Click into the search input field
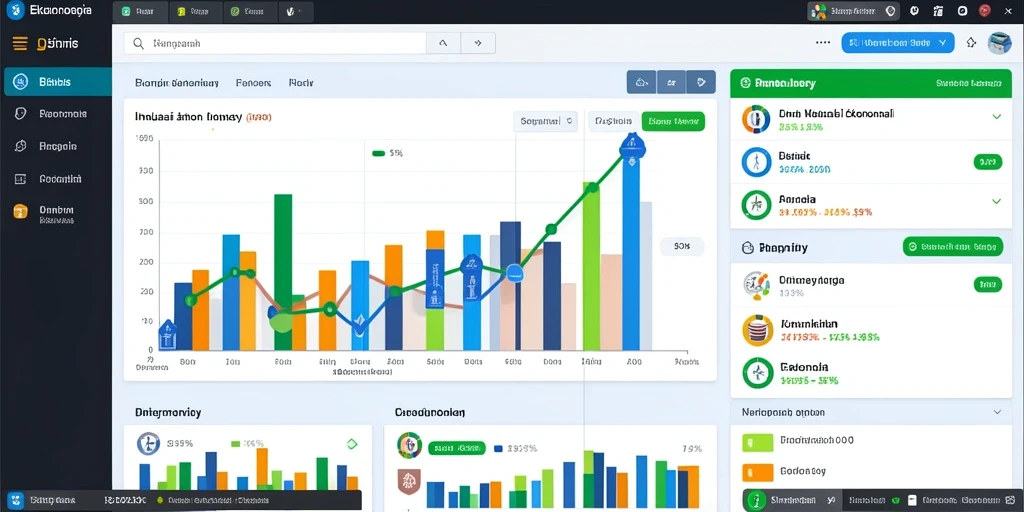The height and width of the screenshot is (512, 1024). pyautogui.click(x=275, y=44)
